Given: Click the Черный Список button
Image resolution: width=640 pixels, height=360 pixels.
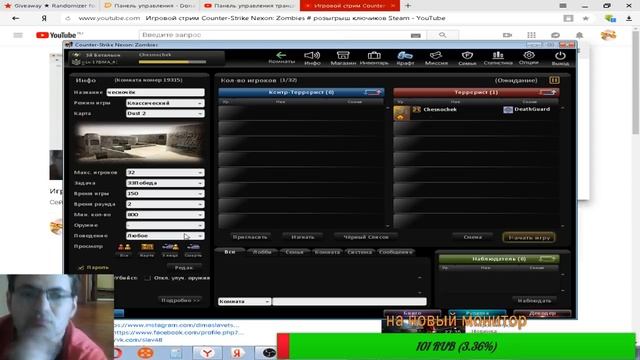Looking at the screenshot, I should [x=366, y=237].
